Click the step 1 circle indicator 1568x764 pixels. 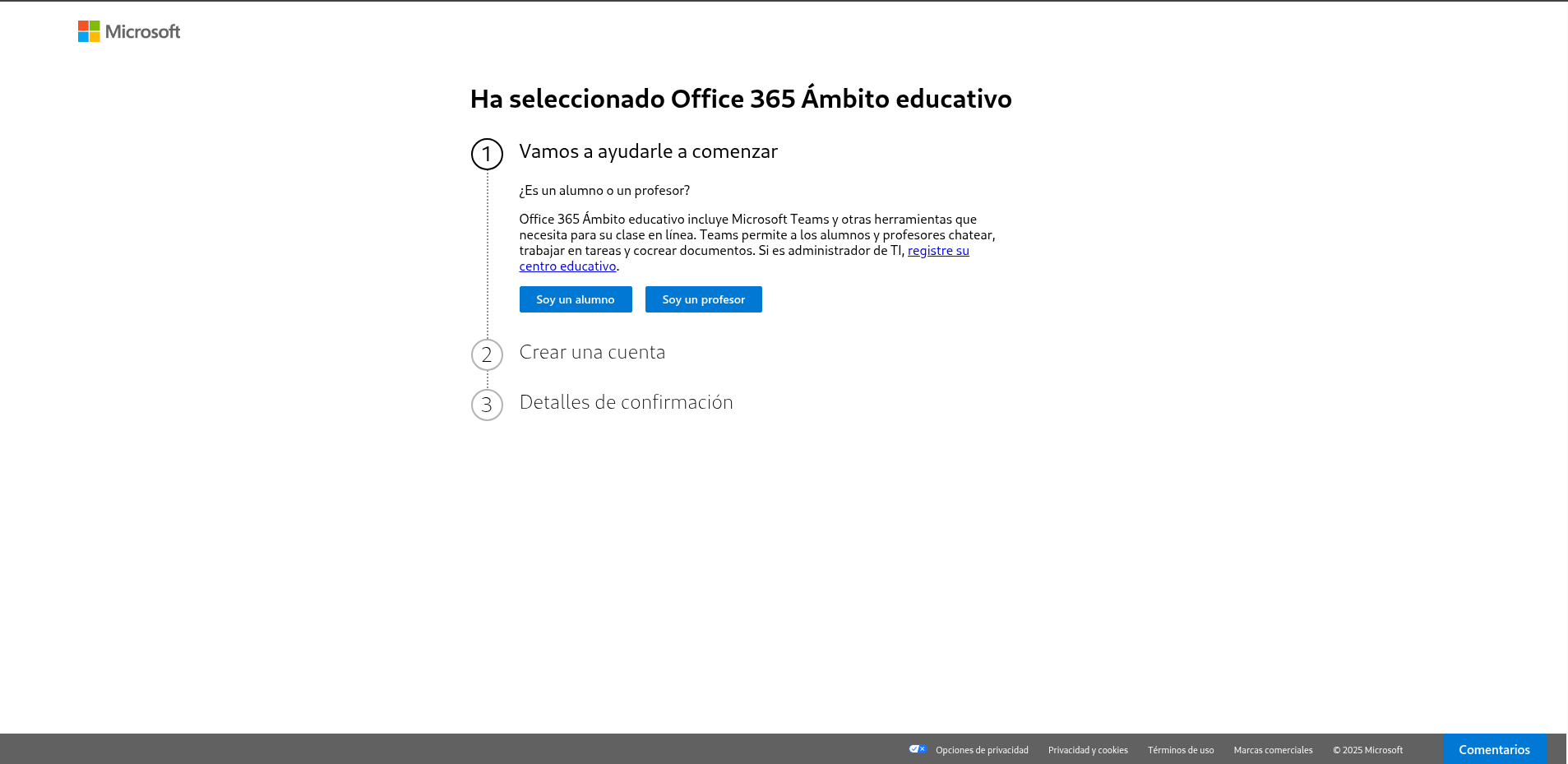click(487, 154)
